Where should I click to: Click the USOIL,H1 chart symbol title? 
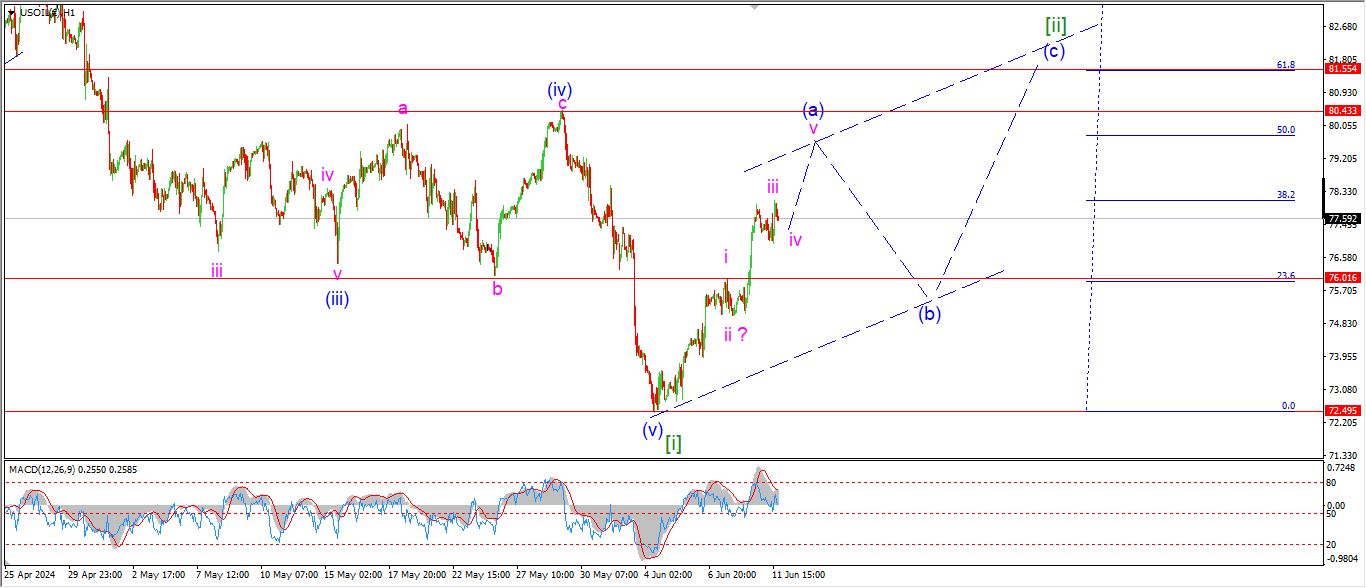[47, 12]
